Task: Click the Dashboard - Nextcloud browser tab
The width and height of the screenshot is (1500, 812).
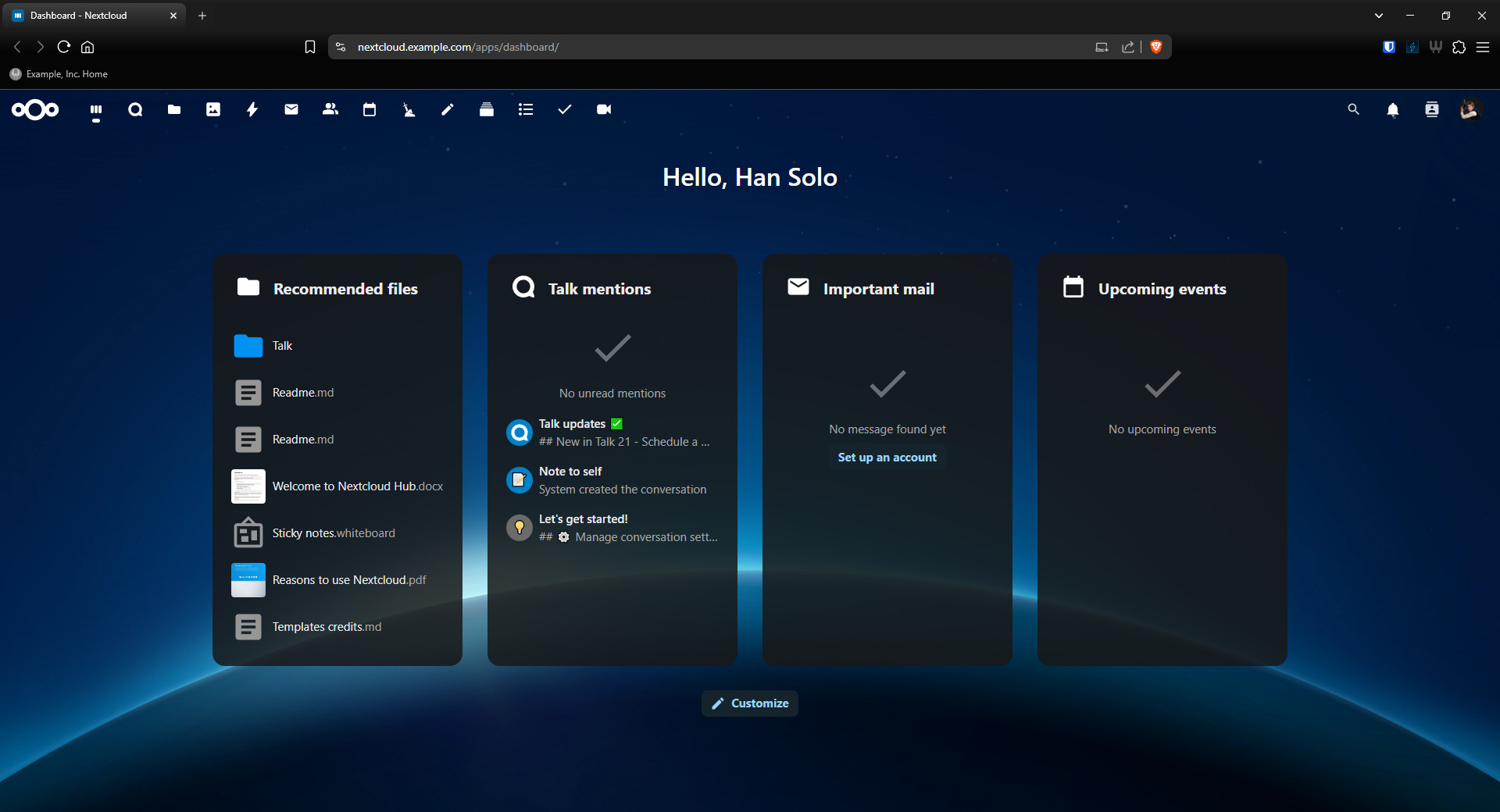Action: click(86, 16)
